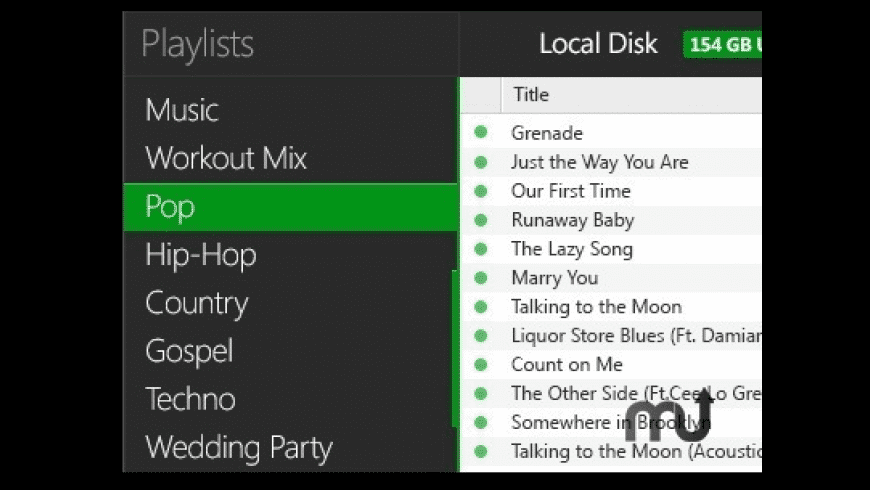Click the green dot beside The Lazy Song
Viewport: 870px width, 490px height.
click(480, 248)
